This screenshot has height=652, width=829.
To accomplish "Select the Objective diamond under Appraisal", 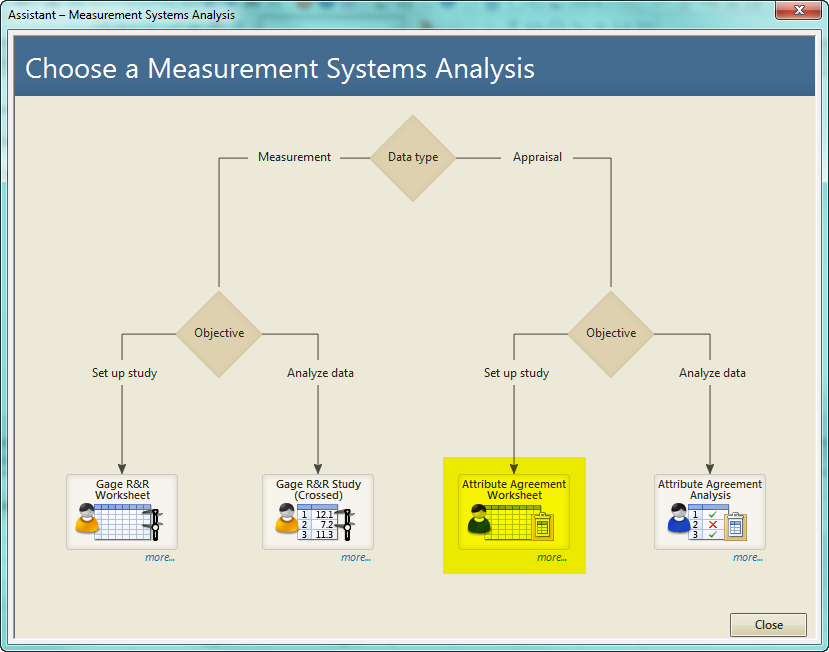I will tap(611, 334).
